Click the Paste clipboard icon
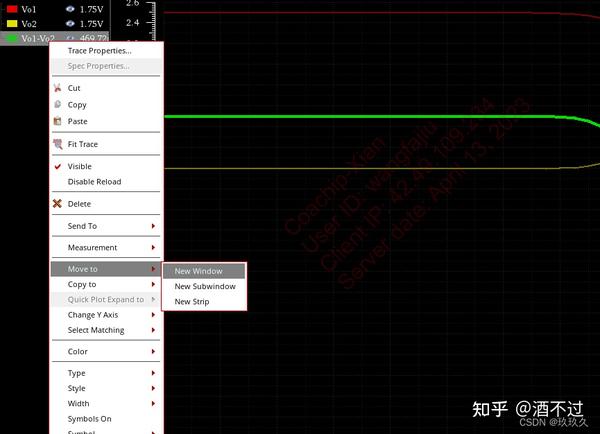 pos(57,121)
